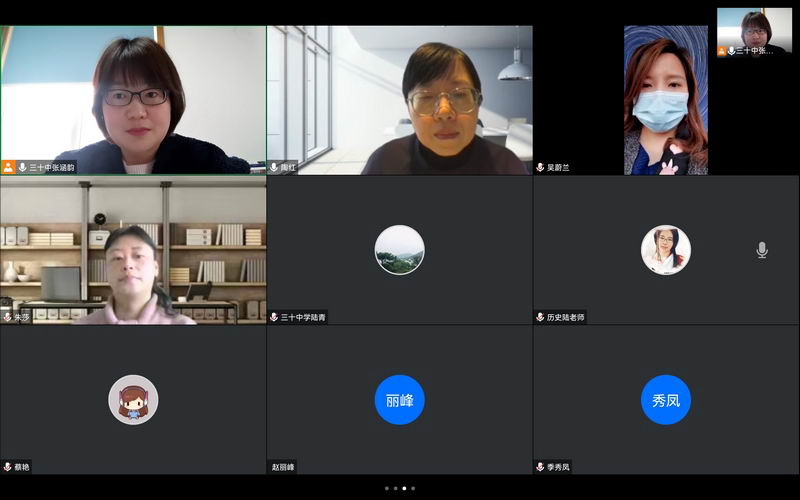Click the cartoon girl avatar of 蔡艳
800x500 pixels.
click(x=133, y=400)
